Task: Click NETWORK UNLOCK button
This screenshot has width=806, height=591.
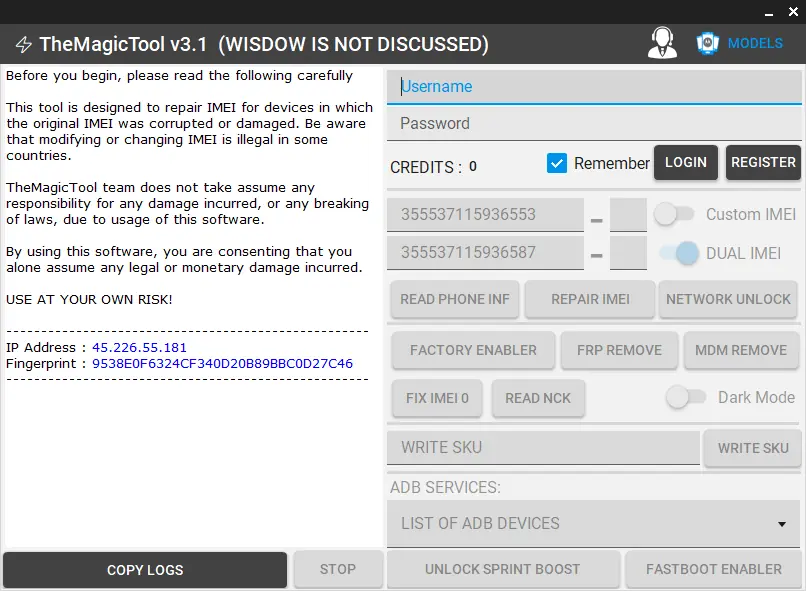Action: [728, 299]
